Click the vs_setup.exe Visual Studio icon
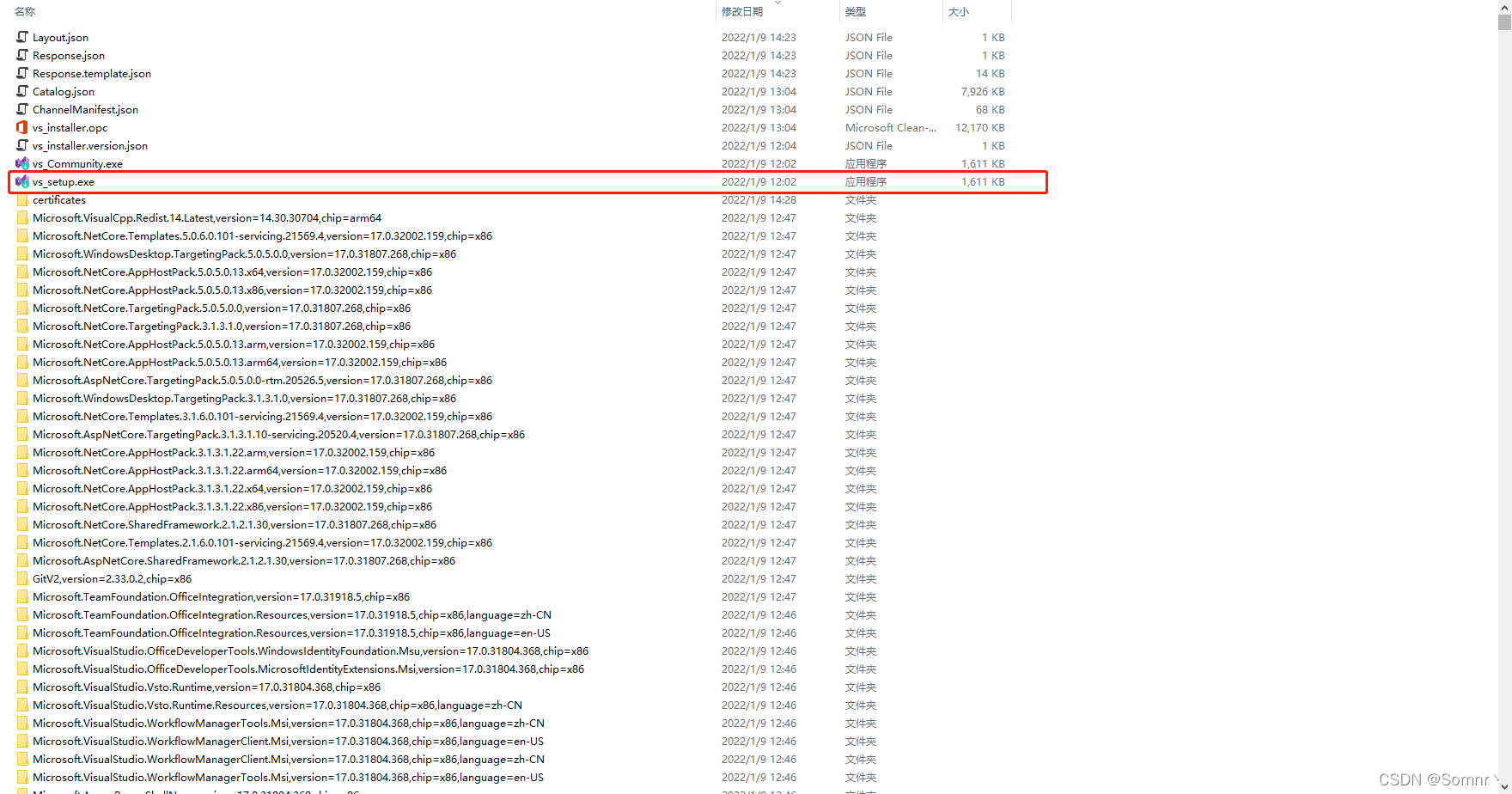This screenshot has width=1512, height=794. pyautogui.click(x=22, y=181)
